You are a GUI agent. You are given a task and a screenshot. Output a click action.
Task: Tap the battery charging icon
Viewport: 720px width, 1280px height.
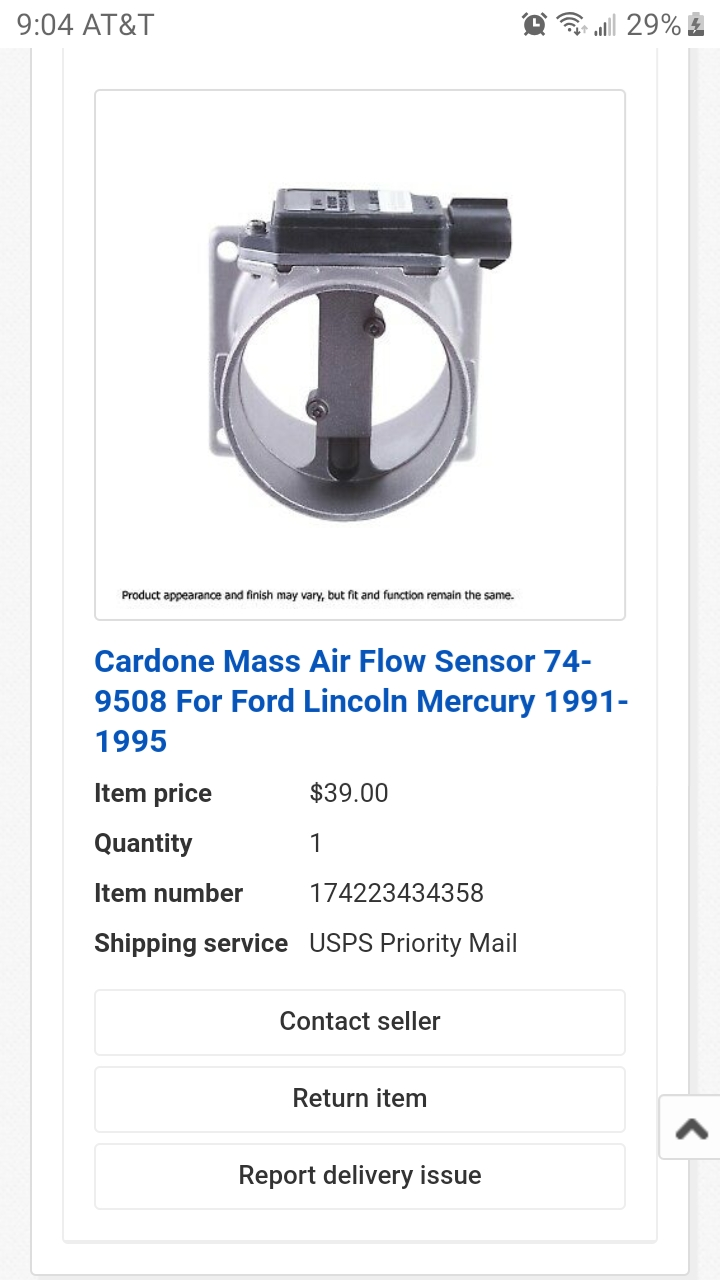tap(697, 25)
